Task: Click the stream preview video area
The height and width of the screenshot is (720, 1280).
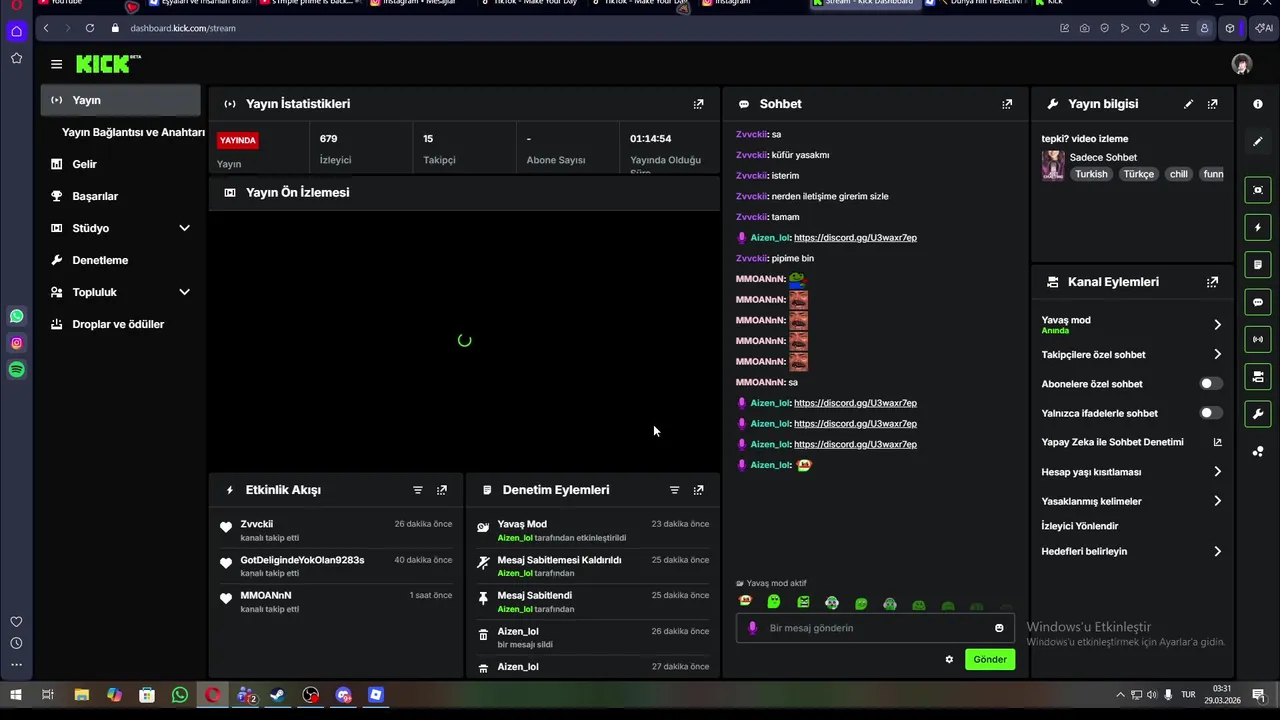Action: (x=464, y=340)
